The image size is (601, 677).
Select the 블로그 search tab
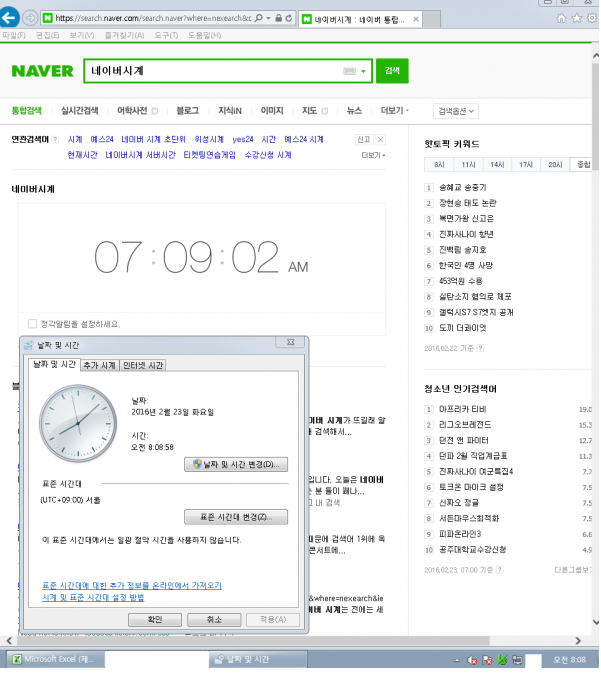pyautogui.click(x=188, y=111)
